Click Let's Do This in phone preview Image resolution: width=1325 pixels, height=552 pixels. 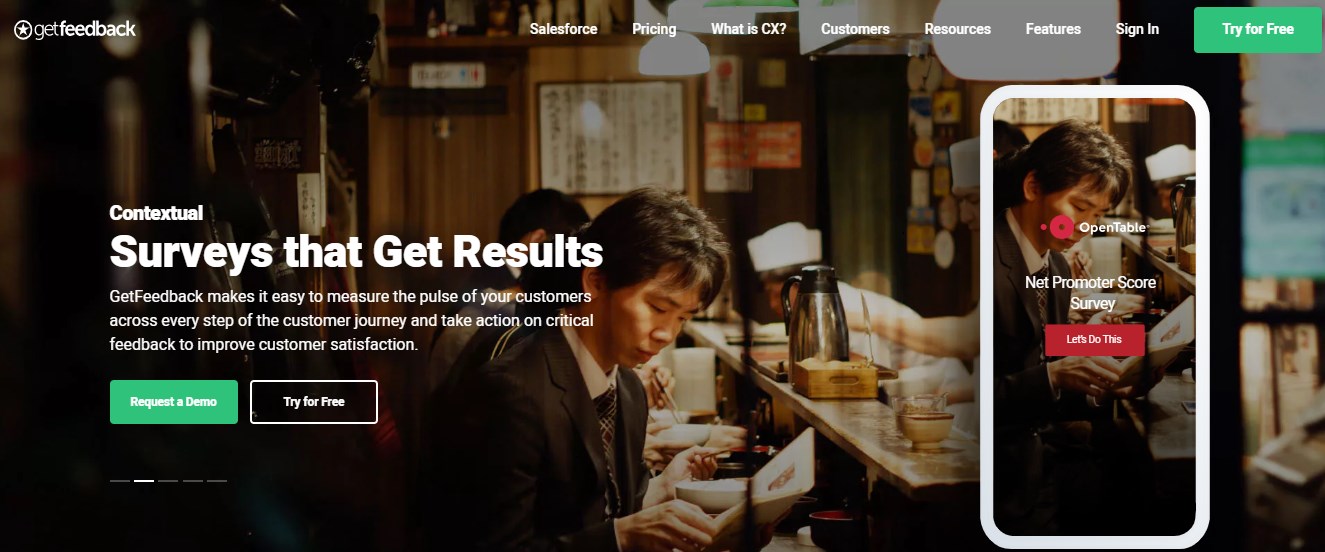(1094, 339)
